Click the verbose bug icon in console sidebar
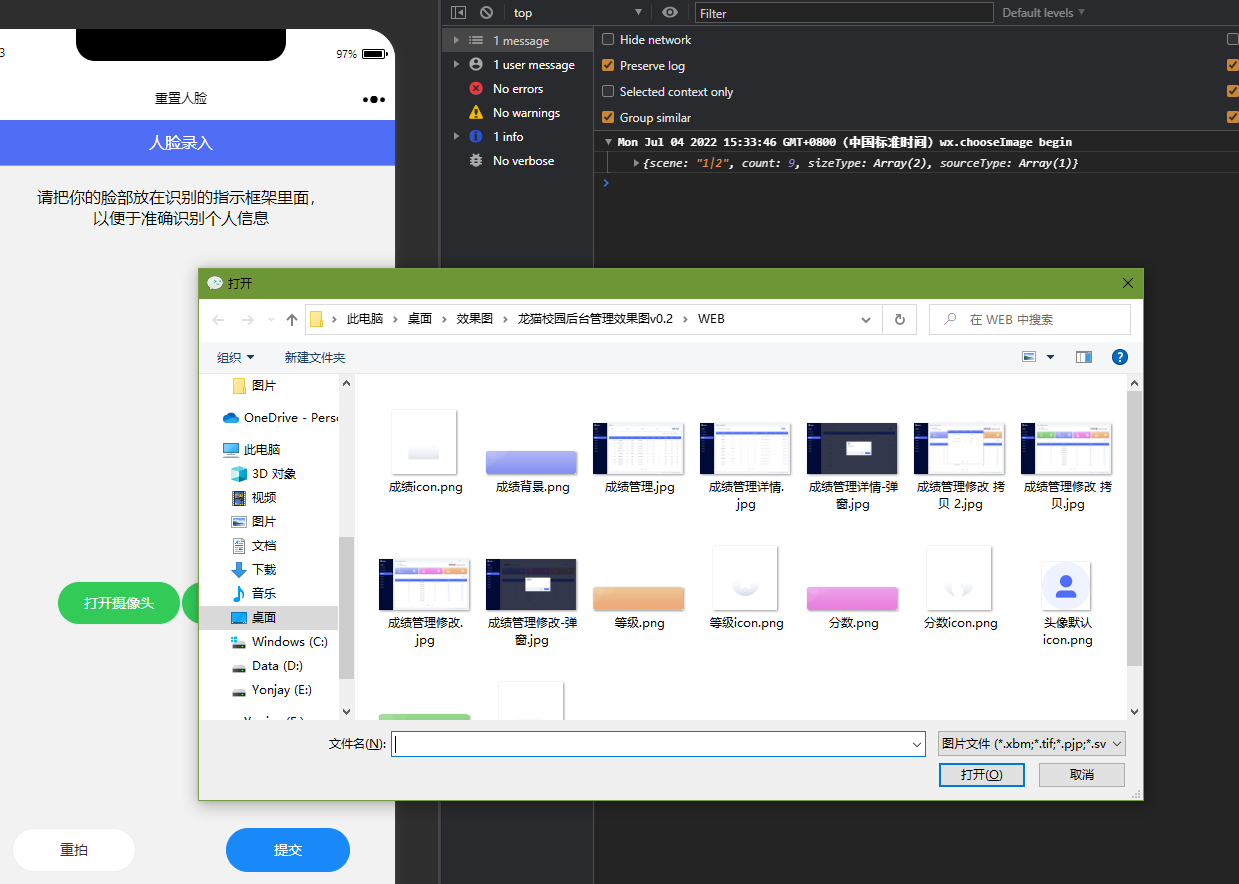The width and height of the screenshot is (1239, 884). (x=475, y=160)
